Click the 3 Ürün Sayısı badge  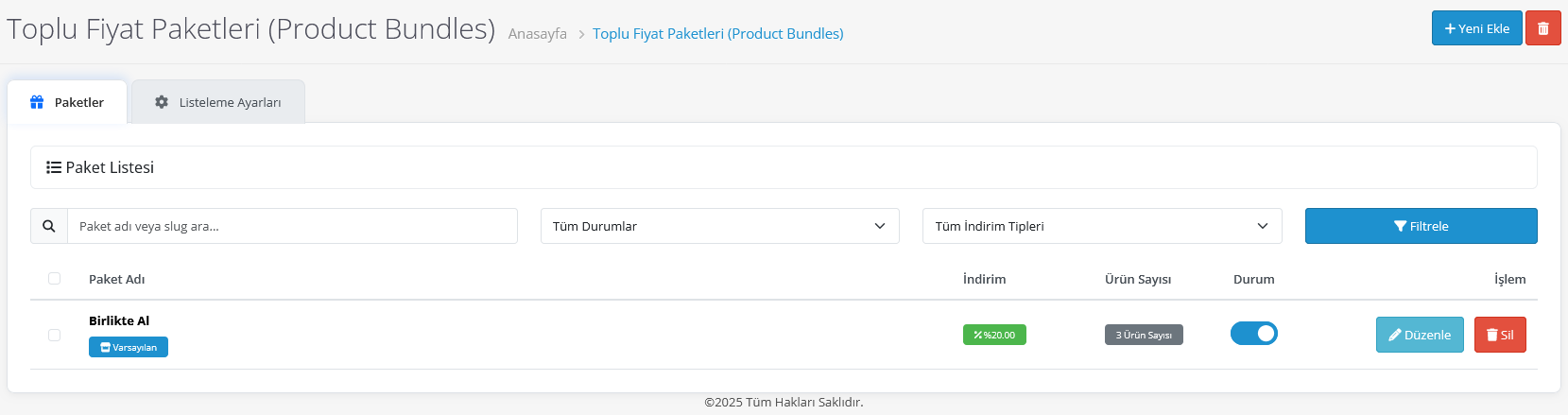(x=1144, y=335)
